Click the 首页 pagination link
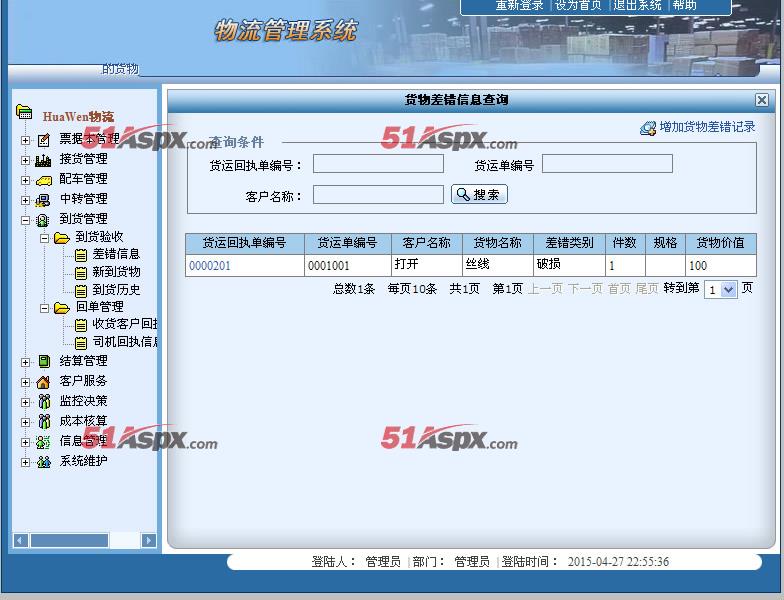784x600 pixels. point(619,288)
